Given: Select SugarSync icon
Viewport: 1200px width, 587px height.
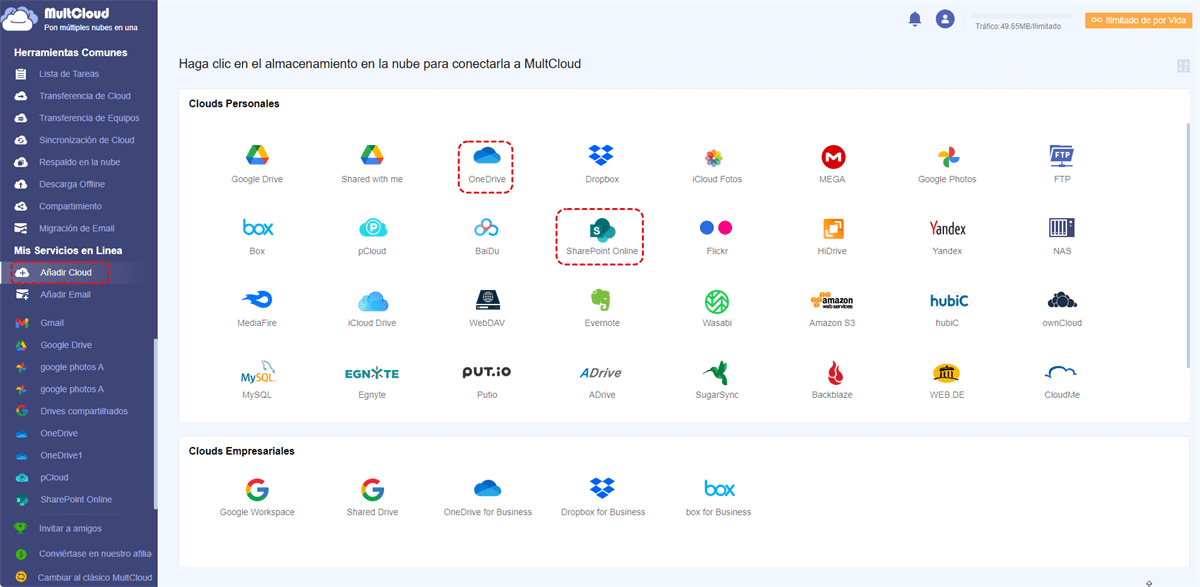Looking at the screenshot, I should [x=714, y=372].
